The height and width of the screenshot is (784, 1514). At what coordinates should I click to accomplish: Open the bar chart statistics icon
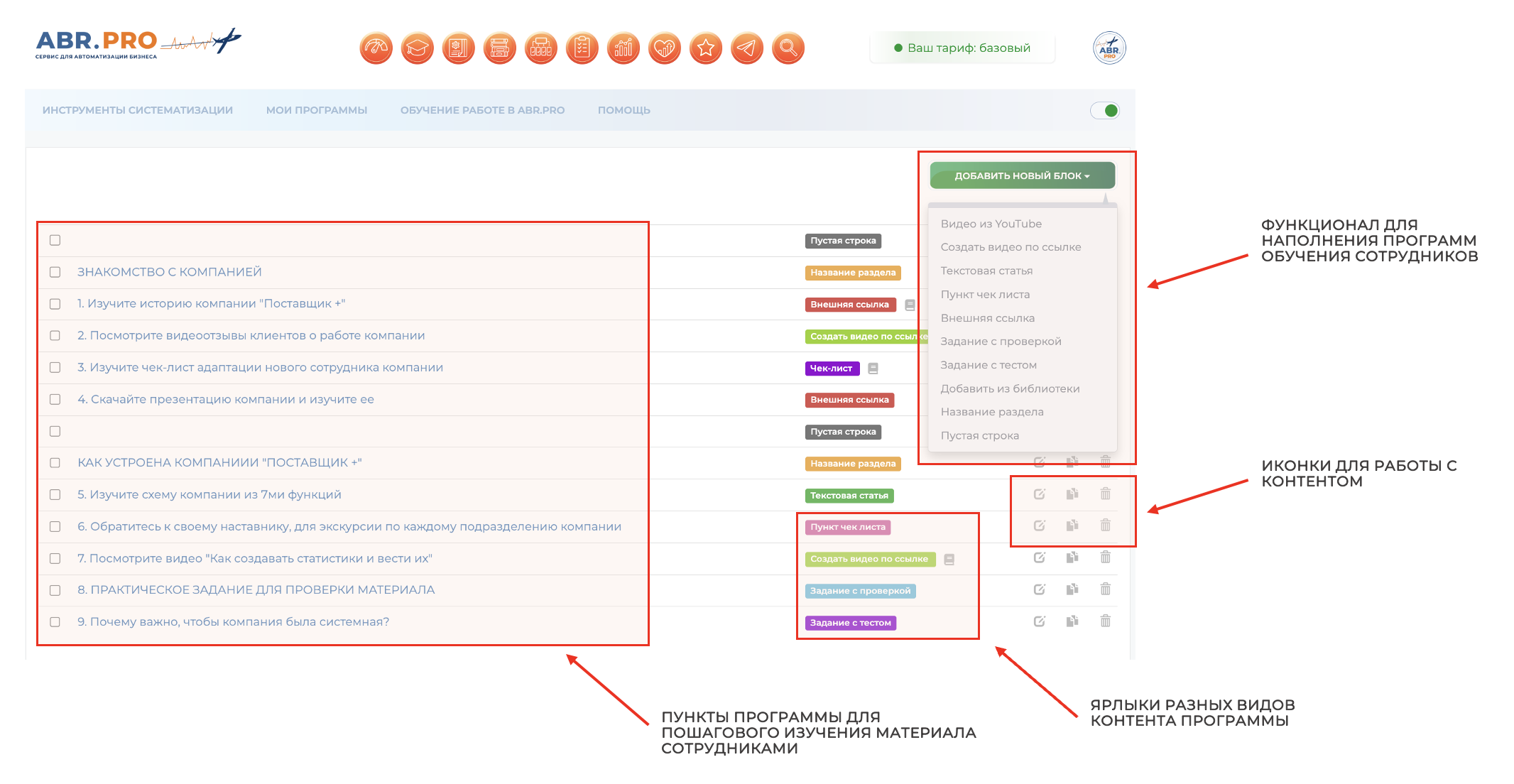[x=623, y=48]
